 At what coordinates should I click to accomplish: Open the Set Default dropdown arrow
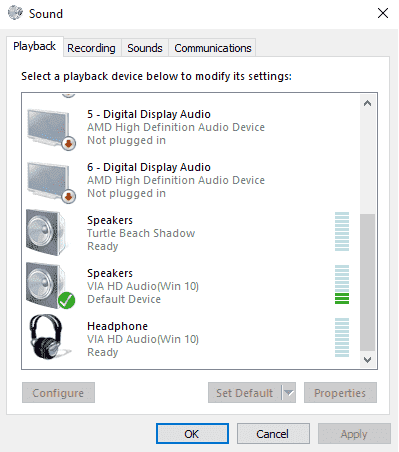(x=289, y=393)
